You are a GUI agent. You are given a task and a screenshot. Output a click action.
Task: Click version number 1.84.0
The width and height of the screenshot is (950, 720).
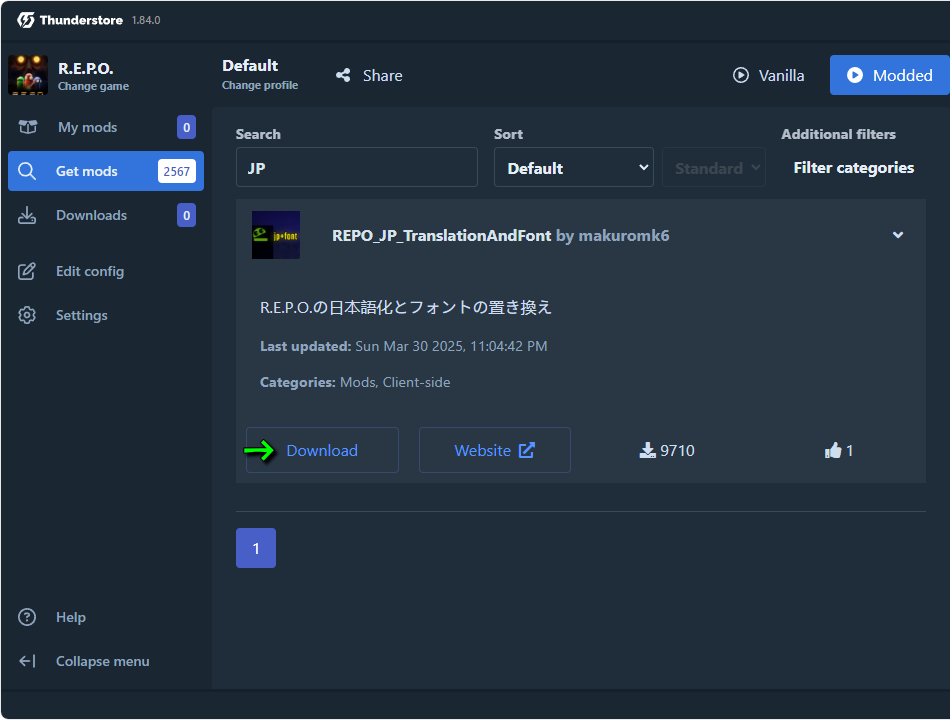pos(146,20)
